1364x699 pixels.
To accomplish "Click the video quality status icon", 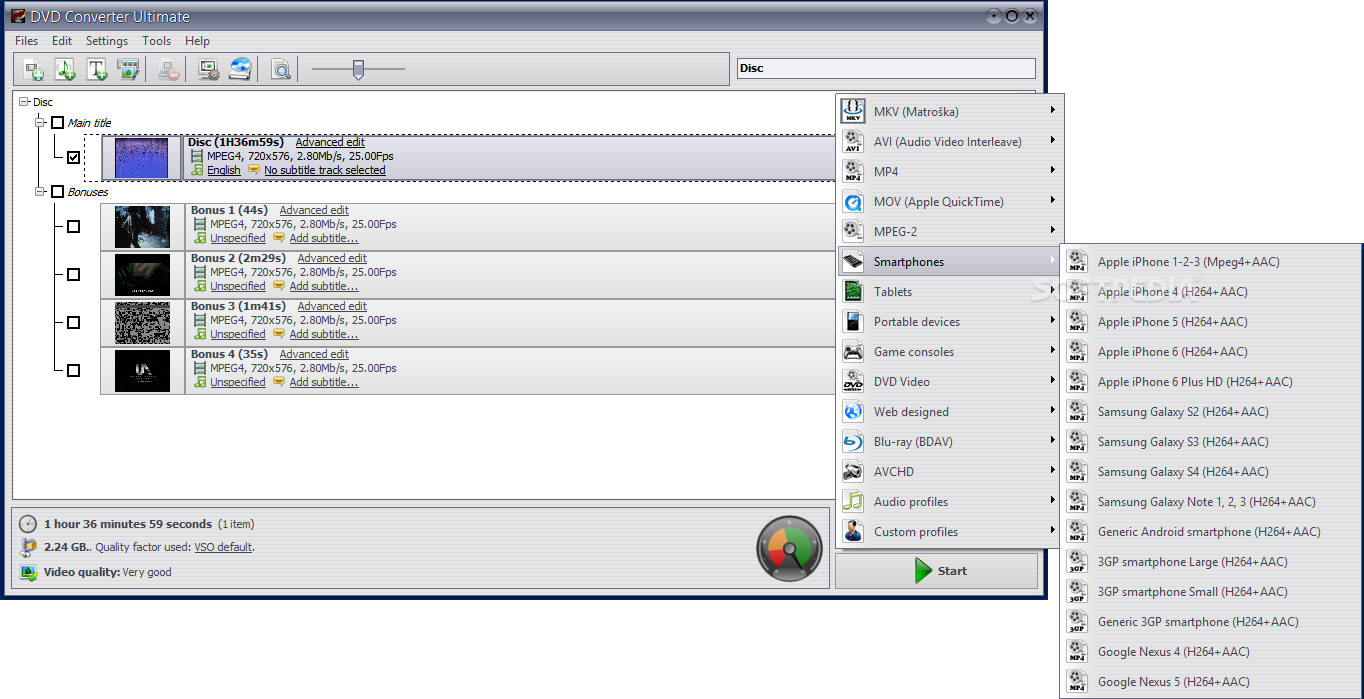I will point(28,573).
